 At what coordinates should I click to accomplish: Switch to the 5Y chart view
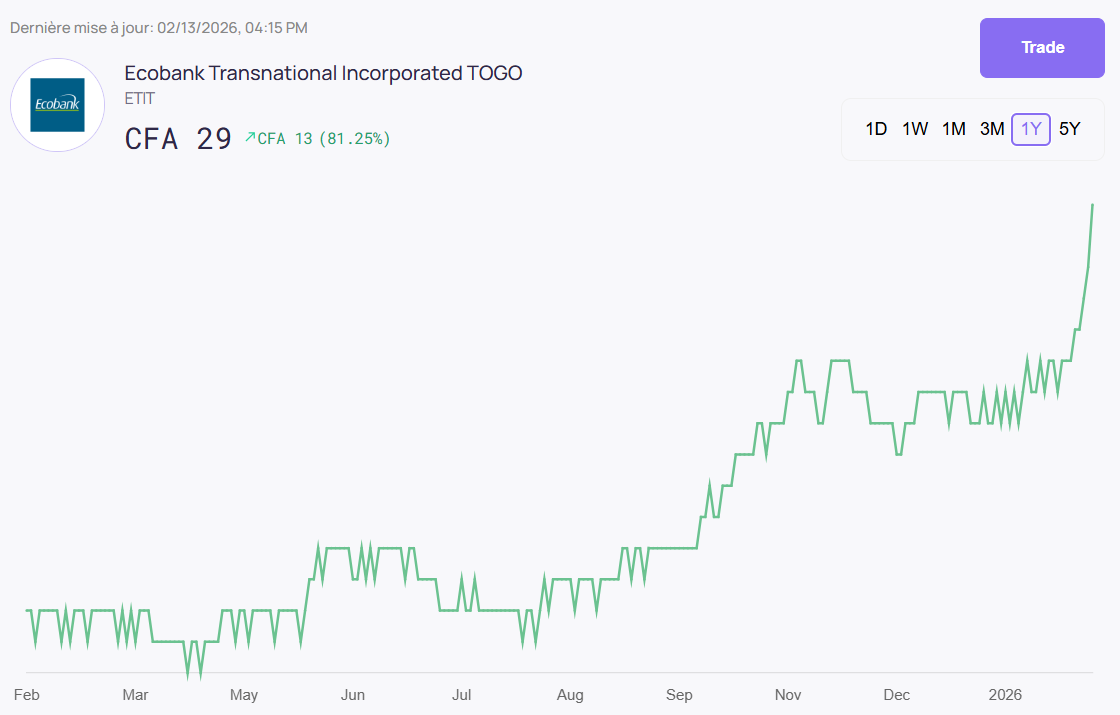(x=1070, y=129)
